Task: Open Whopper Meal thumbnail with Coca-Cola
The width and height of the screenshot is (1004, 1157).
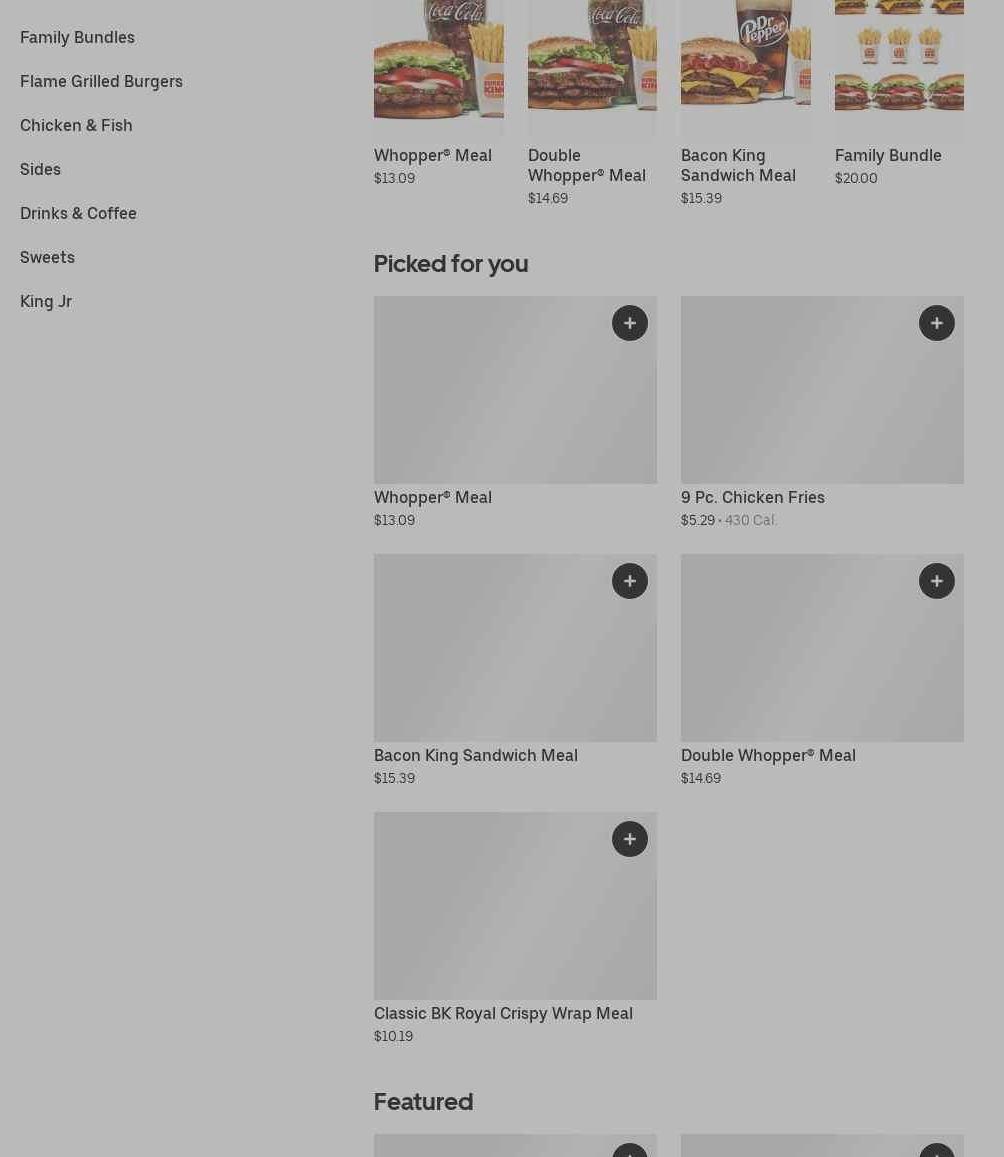Action: pyautogui.click(x=439, y=66)
